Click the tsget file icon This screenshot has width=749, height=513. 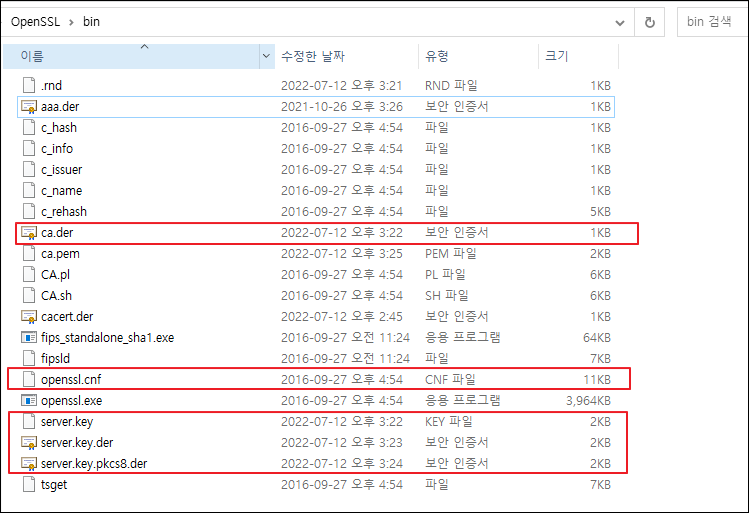[29, 485]
